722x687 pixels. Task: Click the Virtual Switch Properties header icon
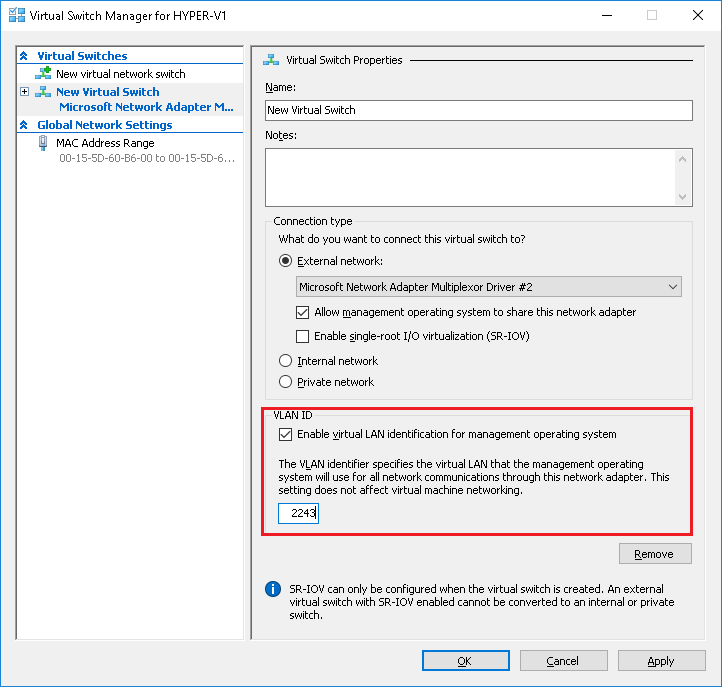coord(271,60)
